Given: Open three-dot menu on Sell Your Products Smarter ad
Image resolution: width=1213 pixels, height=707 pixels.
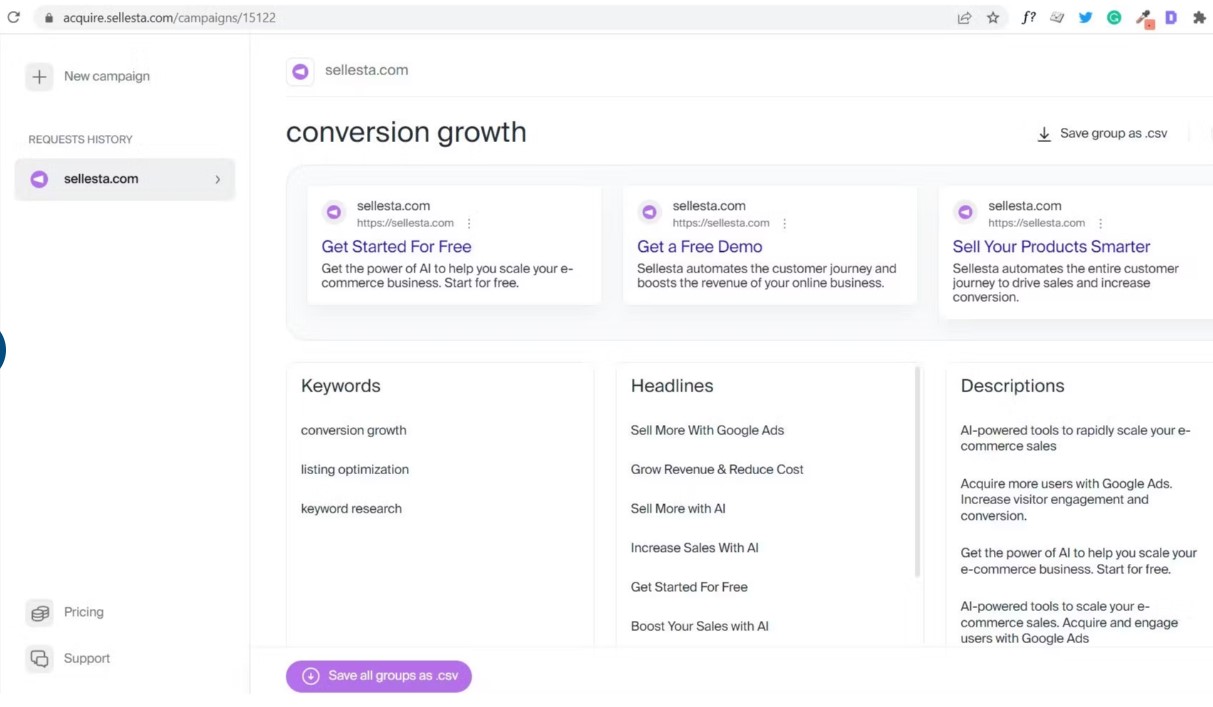Looking at the screenshot, I should (1101, 223).
